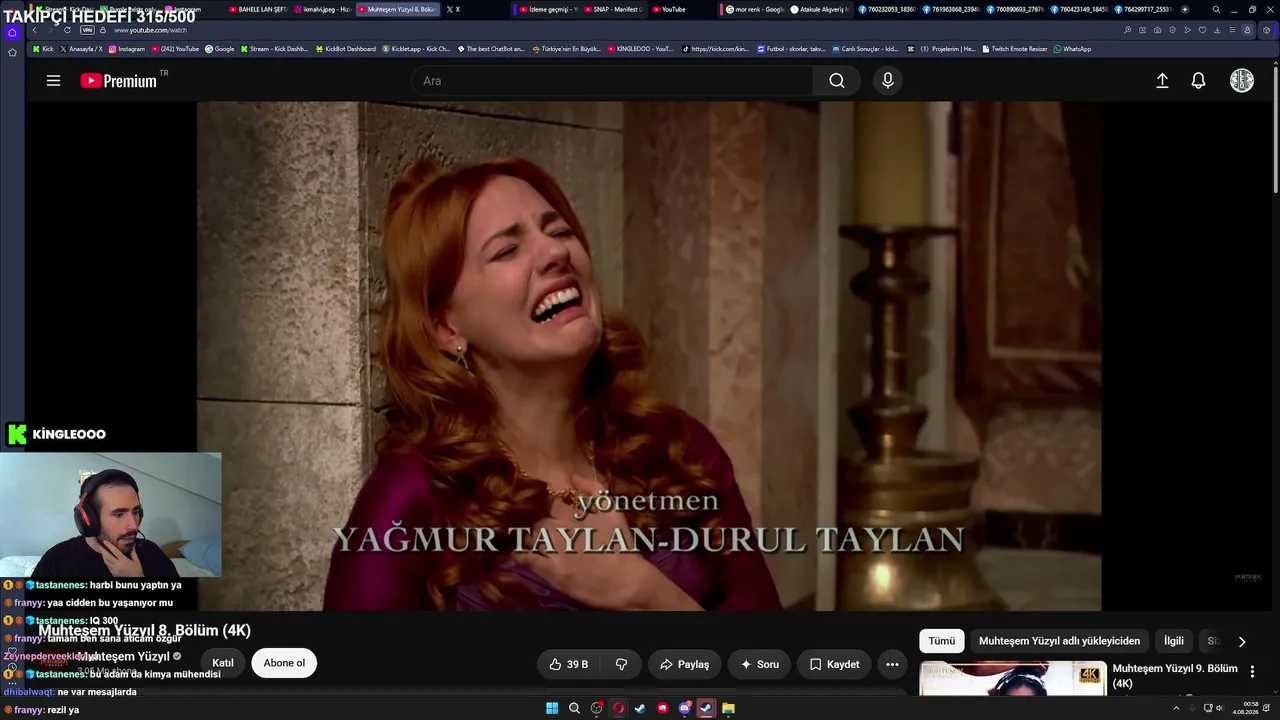The height and width of the screenshot is (720, 1280).
Task: Click the page vertical scrollbar
Action: [x=1275, y=130]
